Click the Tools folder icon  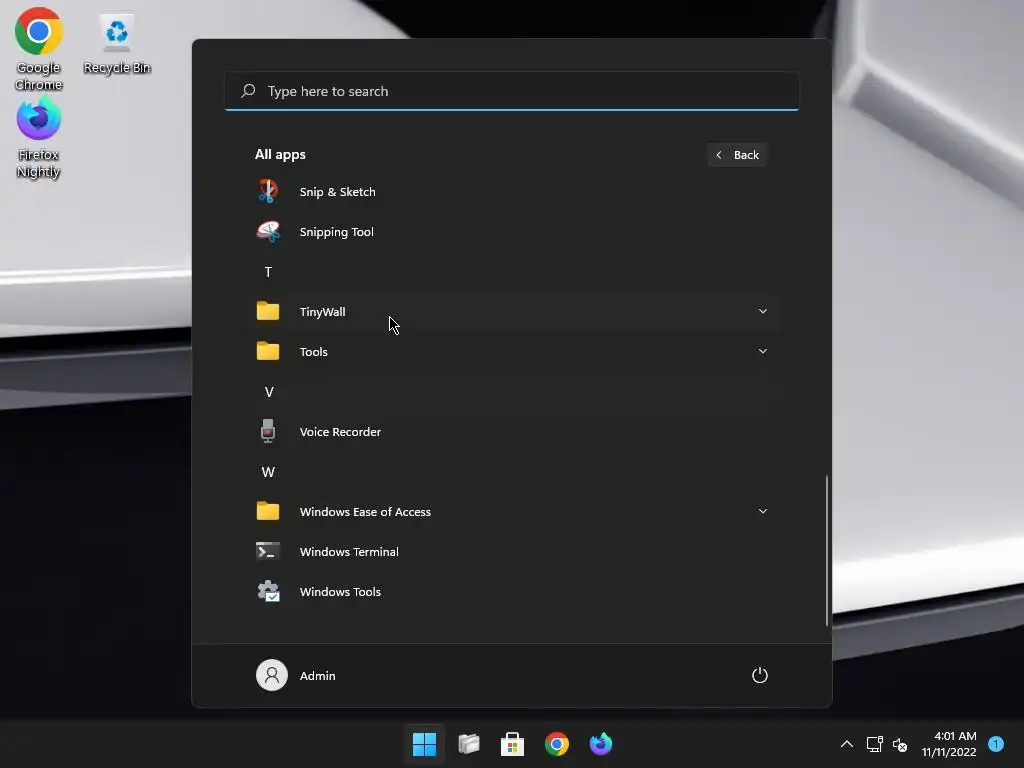tap(268, 351)
